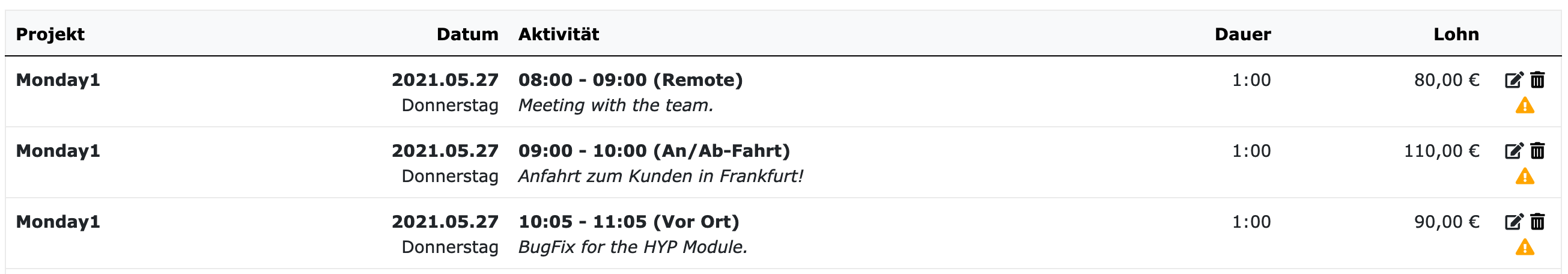Select Monday1 project in the Frankfurt row

[58, 151]
